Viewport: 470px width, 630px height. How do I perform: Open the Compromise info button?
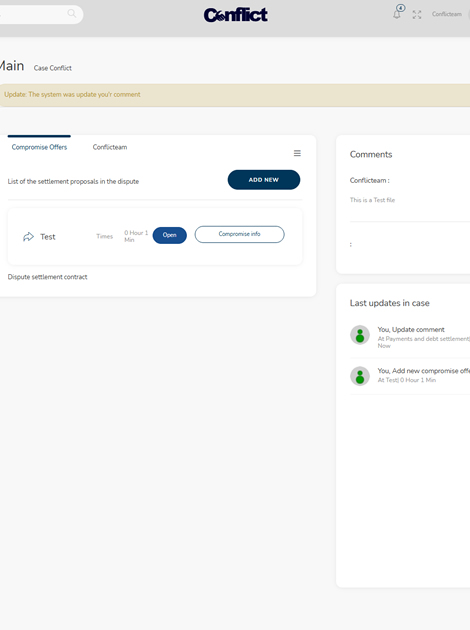coord(239,234)
